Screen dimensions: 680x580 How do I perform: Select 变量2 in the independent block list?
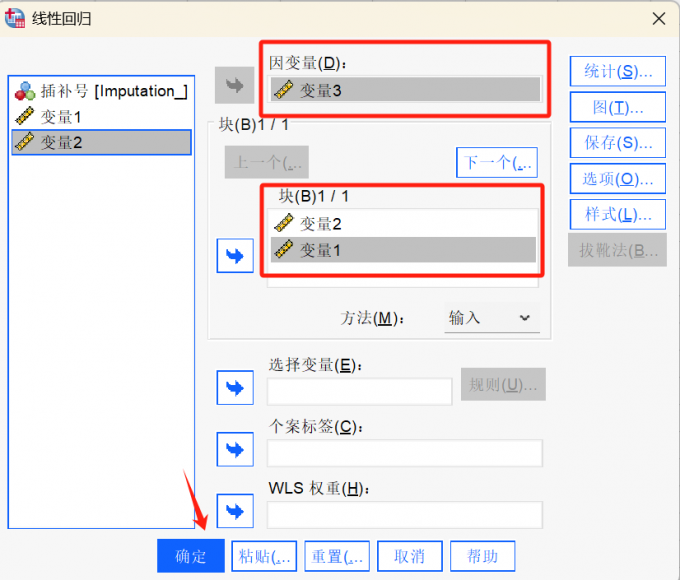pyautogui.click(x=402, y=224)
